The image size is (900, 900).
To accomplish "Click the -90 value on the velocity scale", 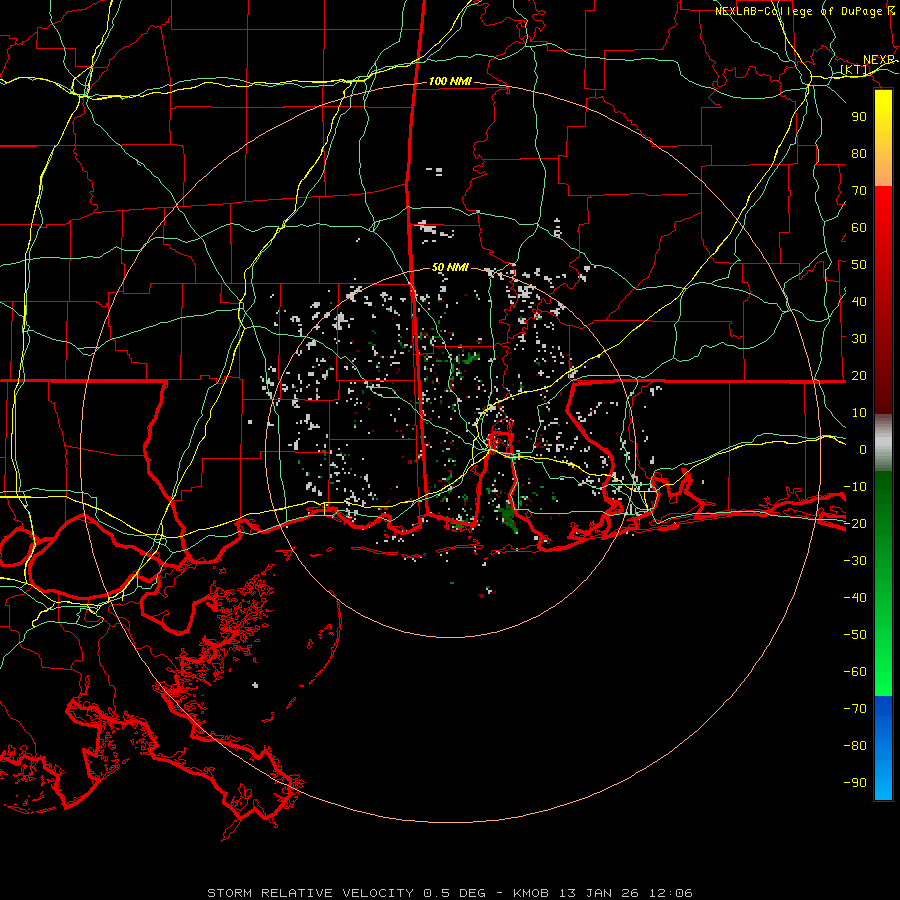I will coord(855,783).
